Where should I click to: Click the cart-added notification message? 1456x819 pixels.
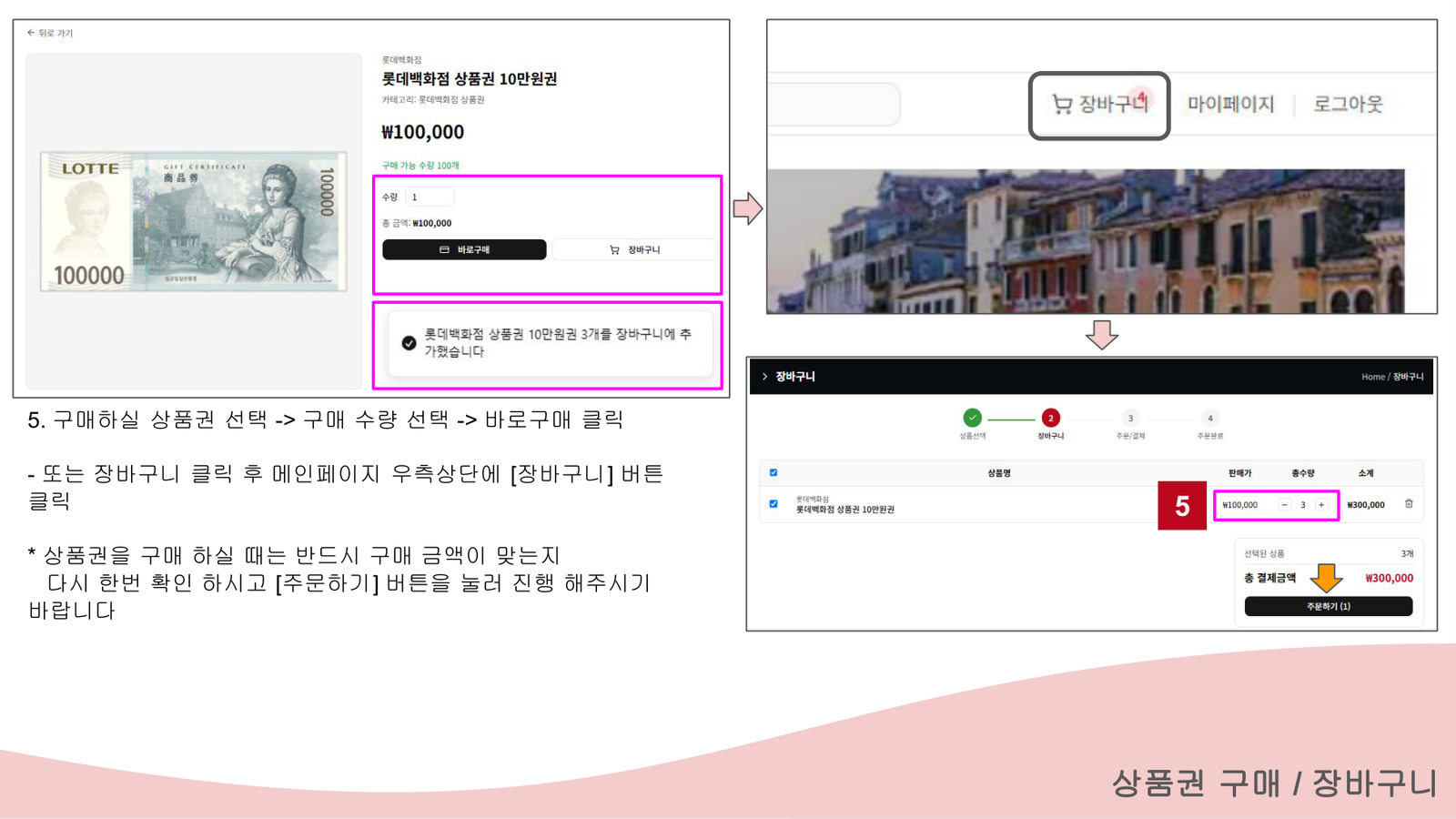[550, 343]
